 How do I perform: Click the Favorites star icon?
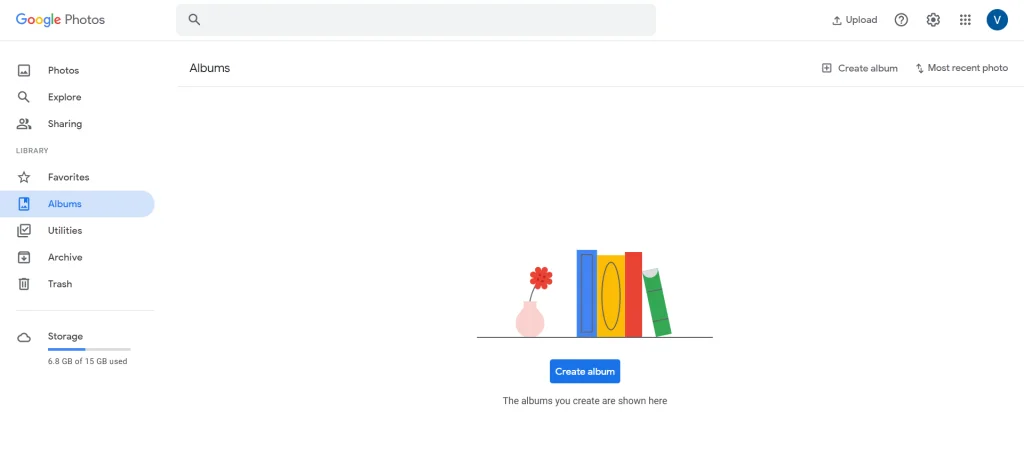pos(24,177)
